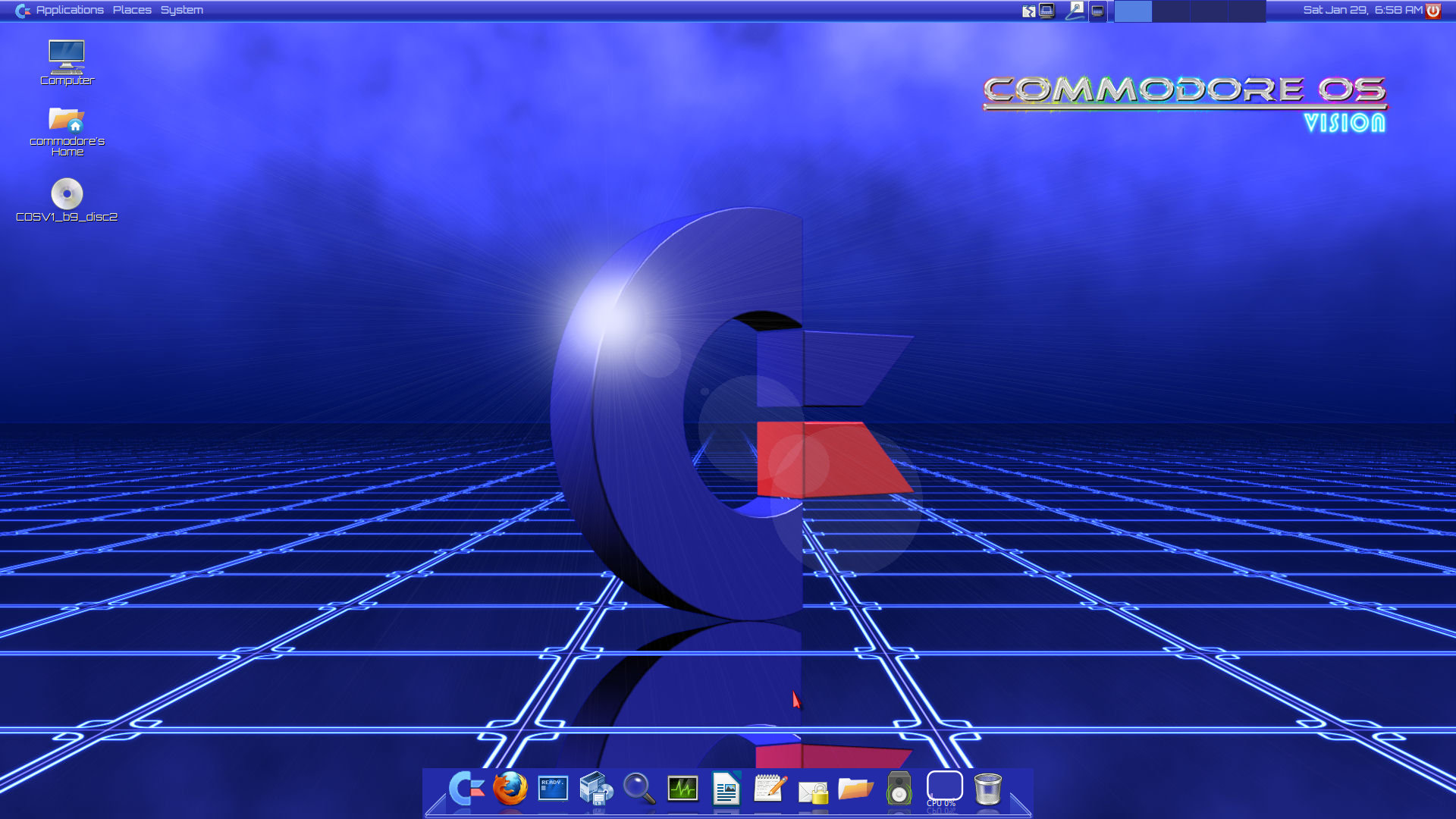Open the mail with padlock icon
The image size is (1456, 819).
pos(813,792)
